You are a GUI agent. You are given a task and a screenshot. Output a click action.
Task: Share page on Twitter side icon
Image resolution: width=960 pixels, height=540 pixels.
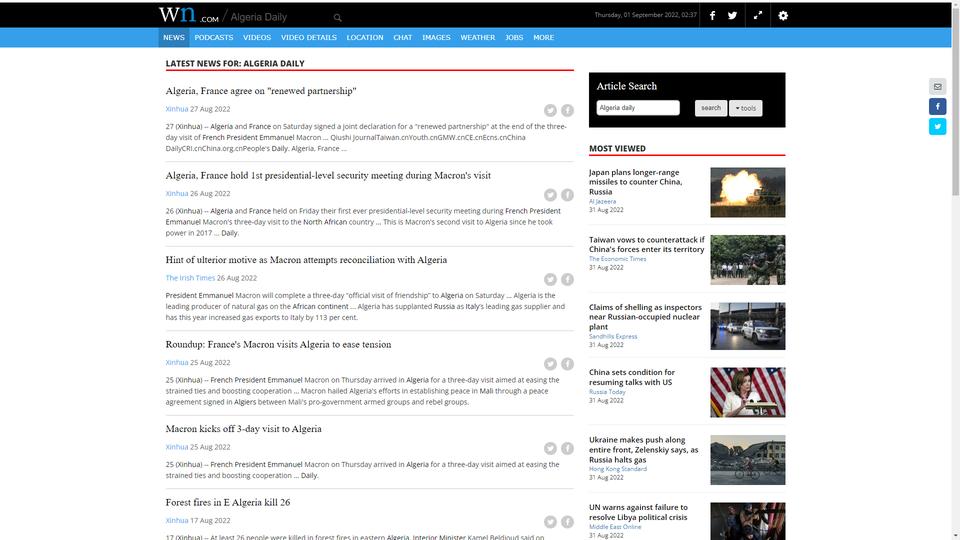(937, 126)
